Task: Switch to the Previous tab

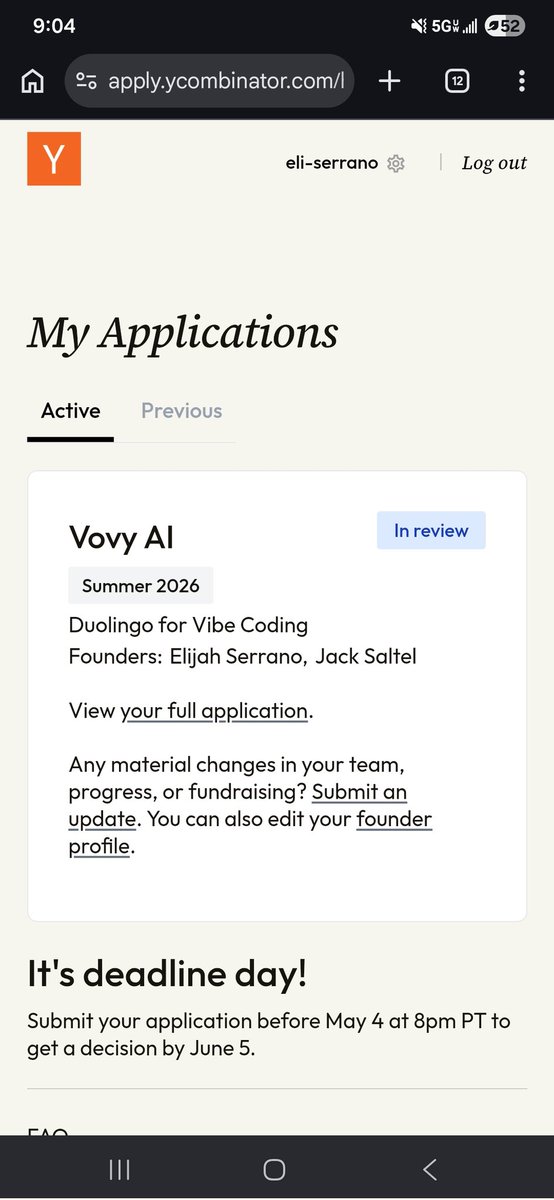Action: click(181, 411)
